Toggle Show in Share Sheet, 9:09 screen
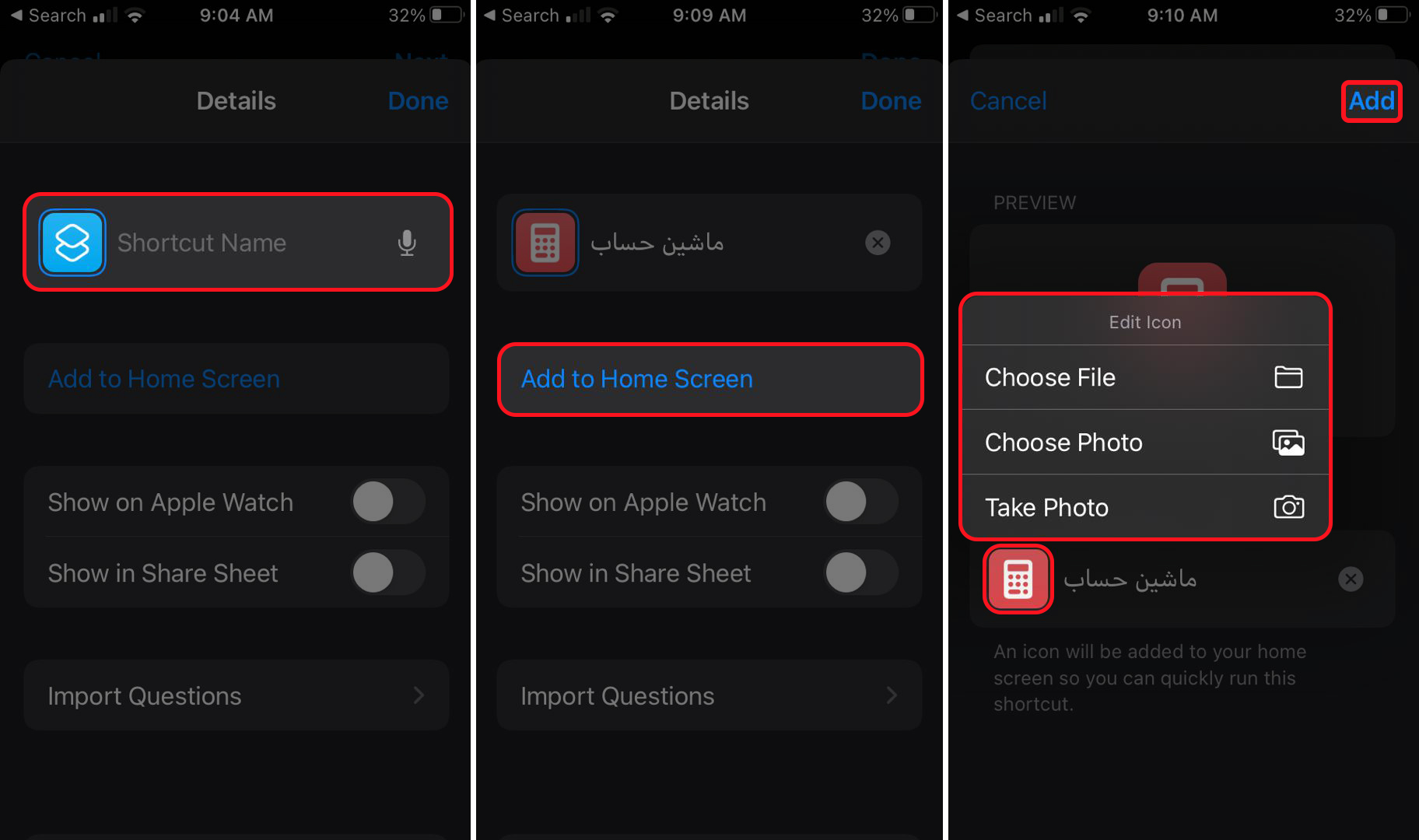This screenshot has height=840, width=1419. pyautogui.click(x=861, y=572)
